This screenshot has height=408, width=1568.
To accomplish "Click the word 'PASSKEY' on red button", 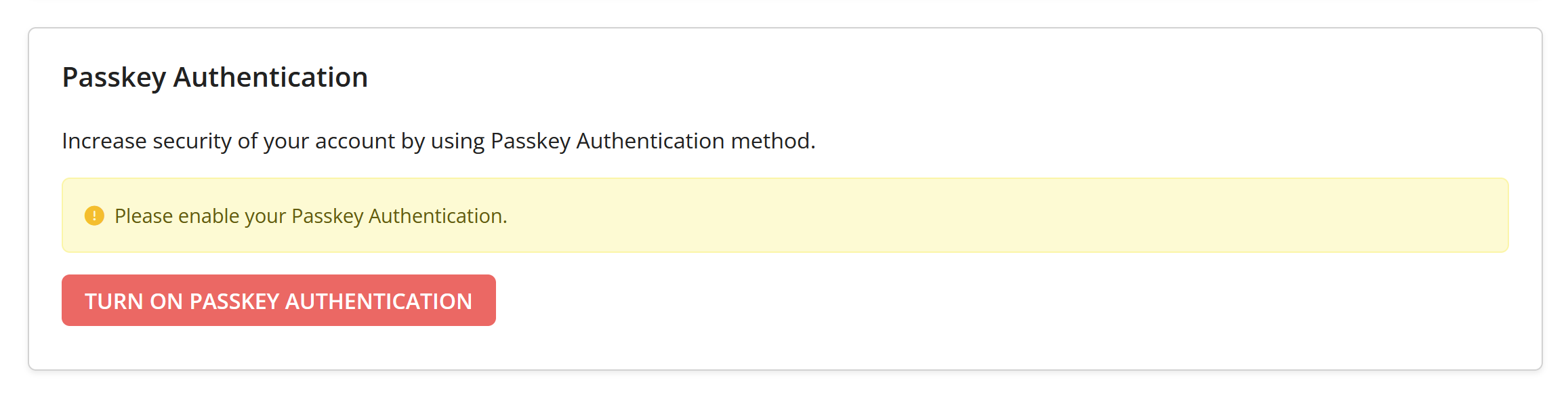I will tap(234, 301).
